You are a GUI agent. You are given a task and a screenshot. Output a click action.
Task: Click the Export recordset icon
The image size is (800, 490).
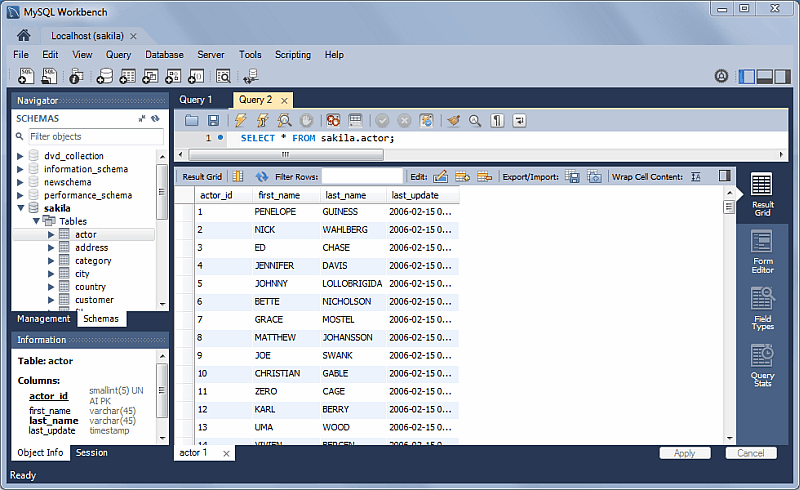573,176
